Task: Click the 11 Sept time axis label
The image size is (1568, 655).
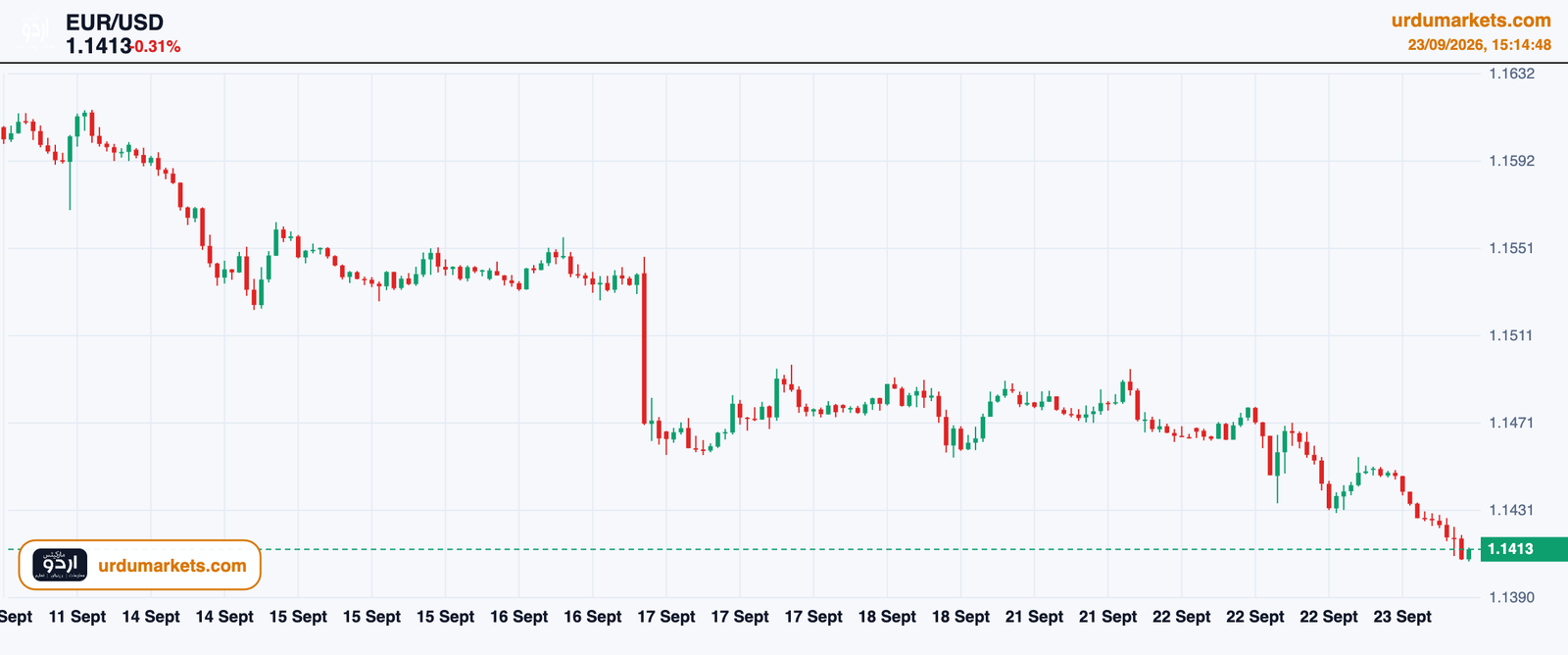Action: [77, 617]
